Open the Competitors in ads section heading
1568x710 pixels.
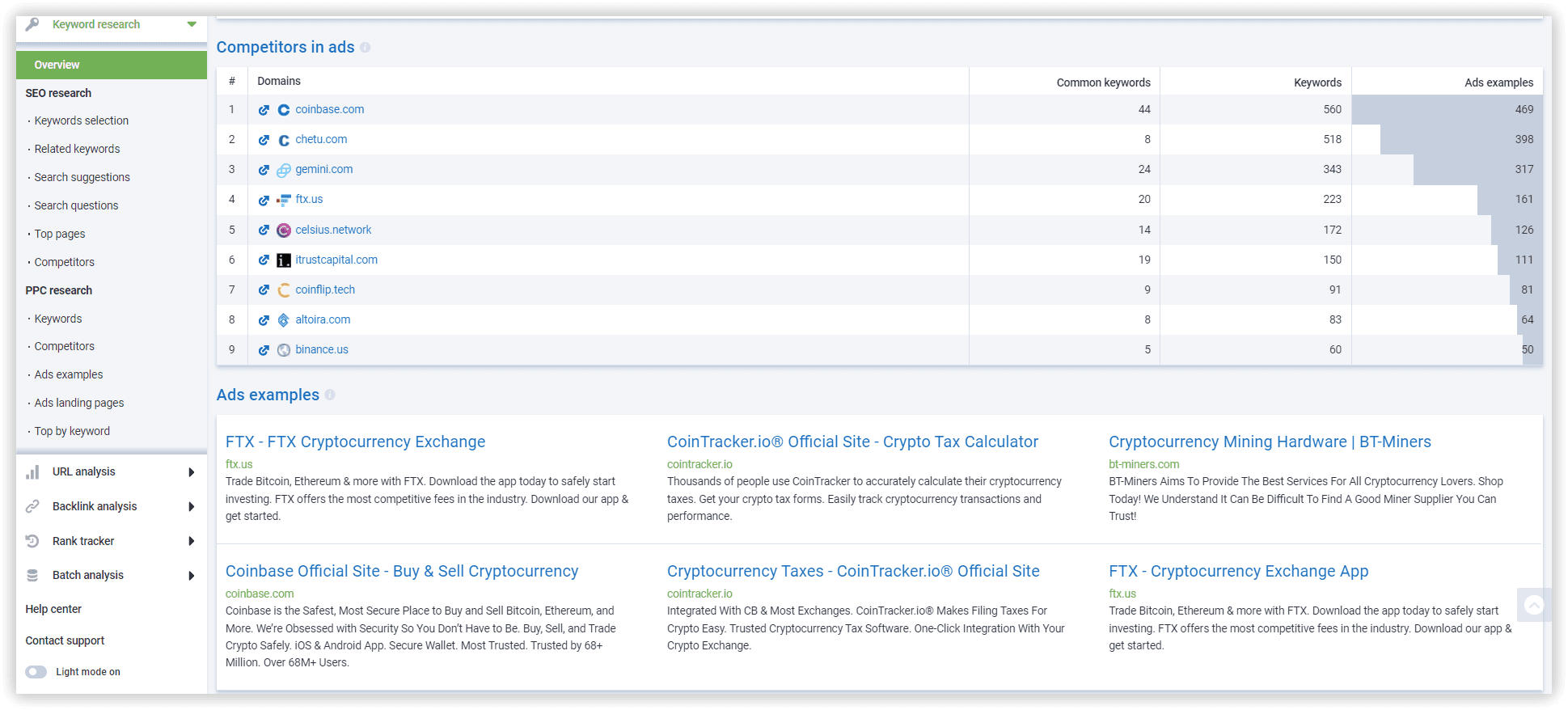pyautogui.click(x=285, y=47)
